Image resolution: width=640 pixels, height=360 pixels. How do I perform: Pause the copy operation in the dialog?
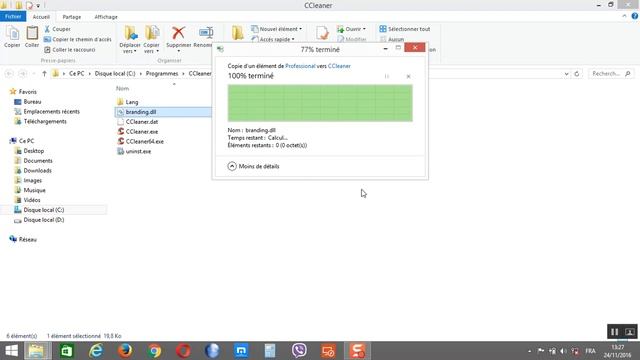point(387,76)
